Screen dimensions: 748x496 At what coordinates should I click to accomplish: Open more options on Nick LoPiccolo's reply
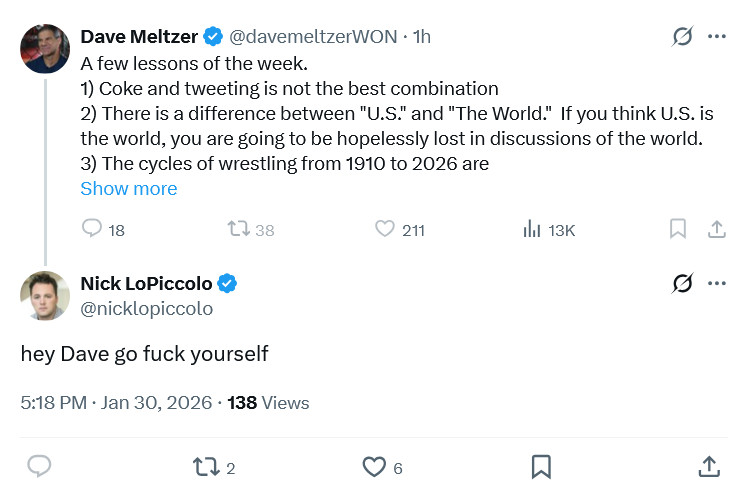click(716, 284)
